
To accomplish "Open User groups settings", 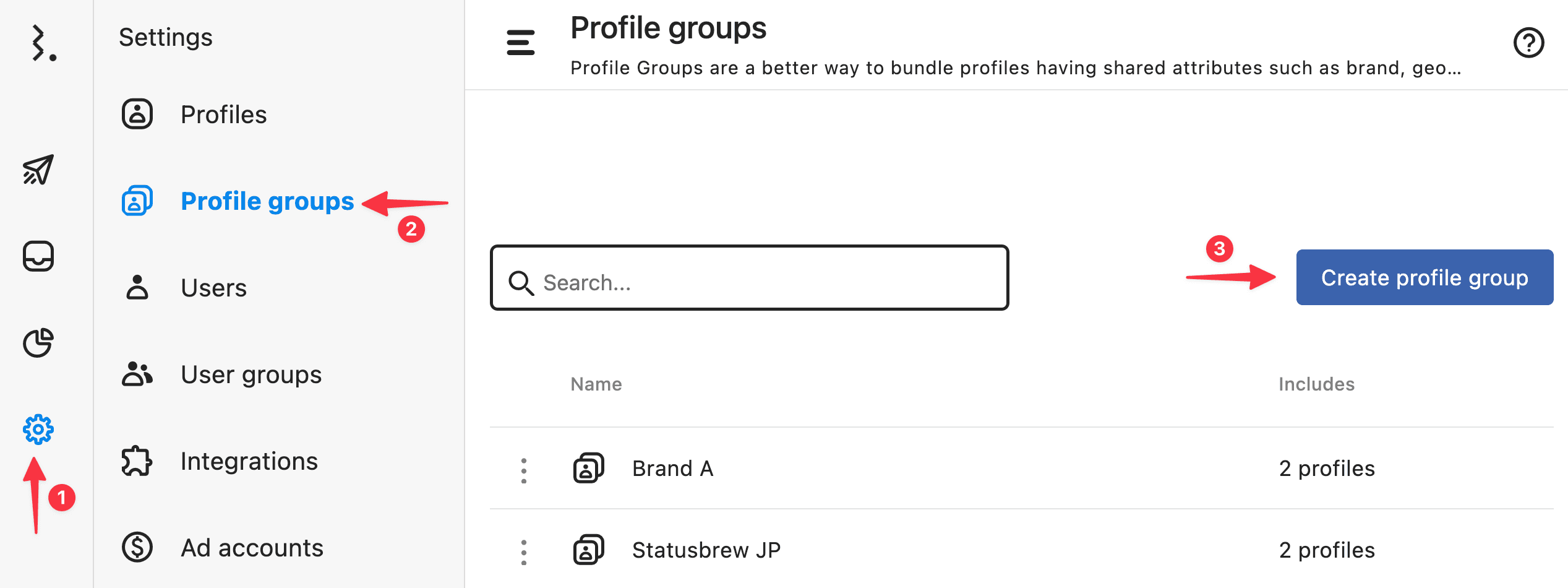I will tap(251, 374).
